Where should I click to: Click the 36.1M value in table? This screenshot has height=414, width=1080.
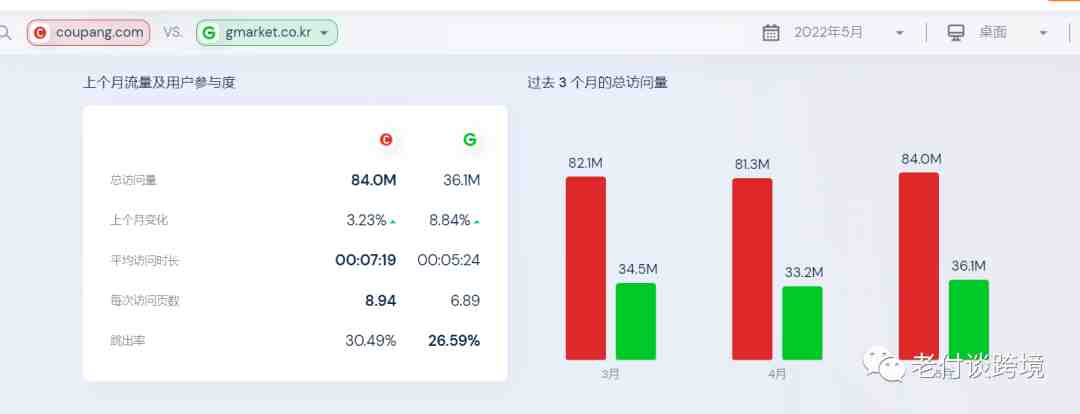coord(461,180)
